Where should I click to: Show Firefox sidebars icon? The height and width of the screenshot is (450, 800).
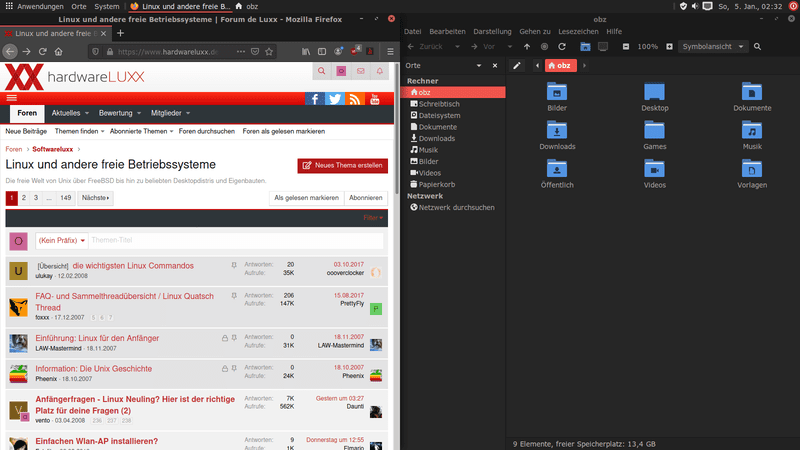coord(322,52)
